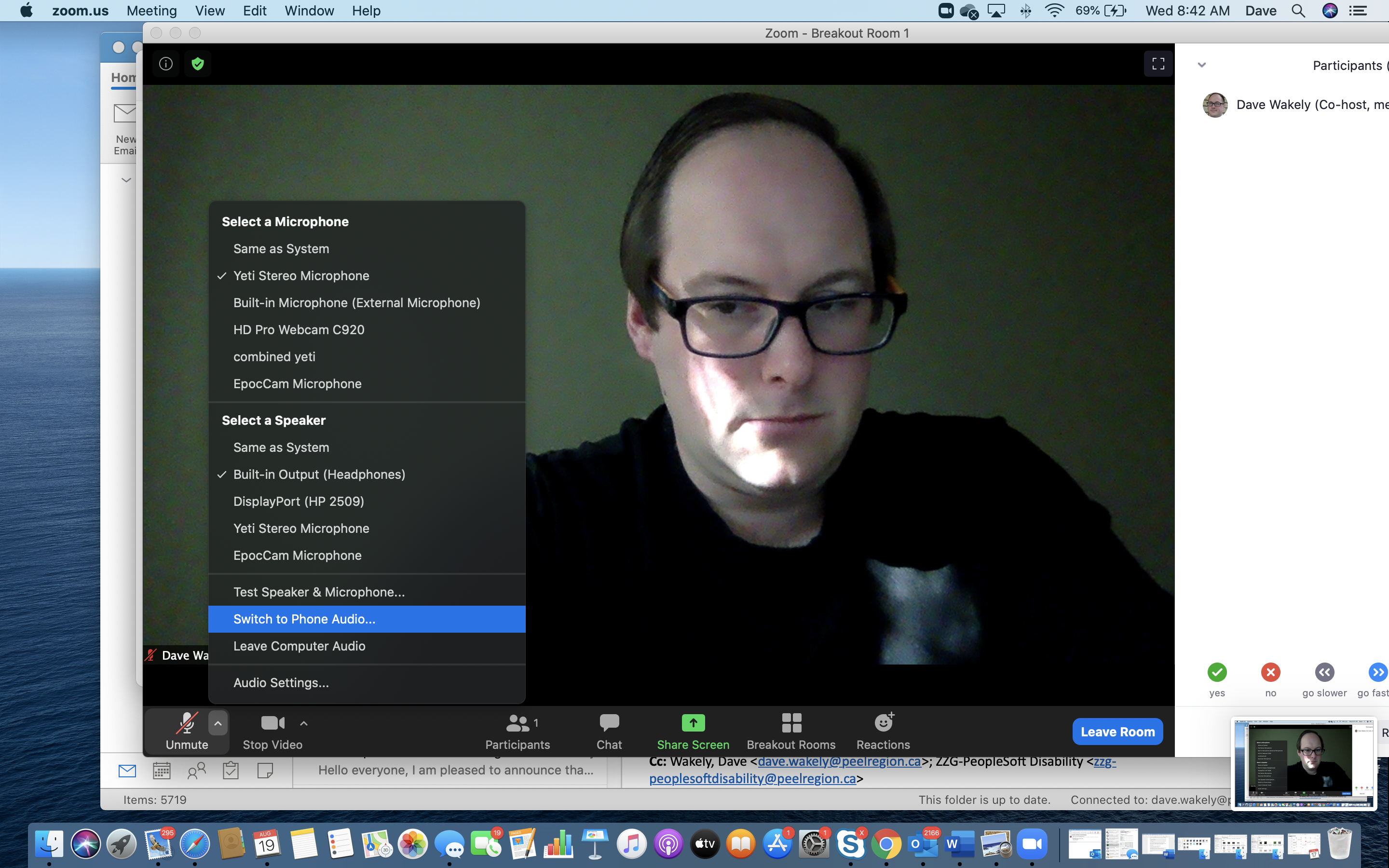
Task: Collapse the Participants panel chevron
Action: click(1201, 65)
